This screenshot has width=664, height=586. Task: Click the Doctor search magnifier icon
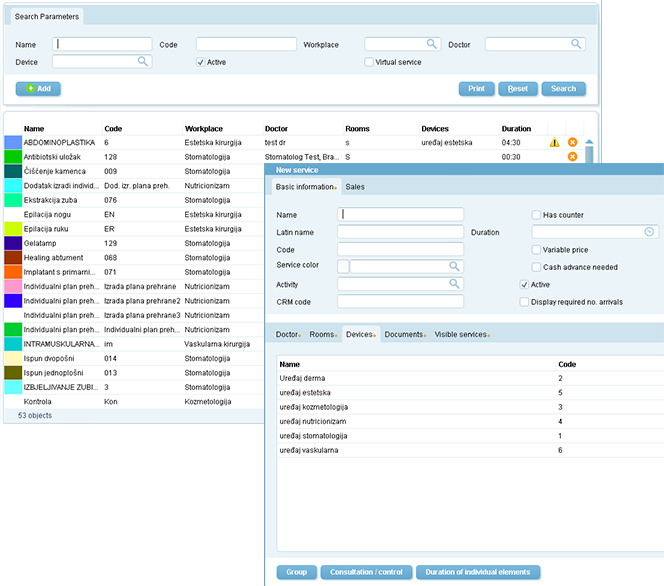pos(577,44)
